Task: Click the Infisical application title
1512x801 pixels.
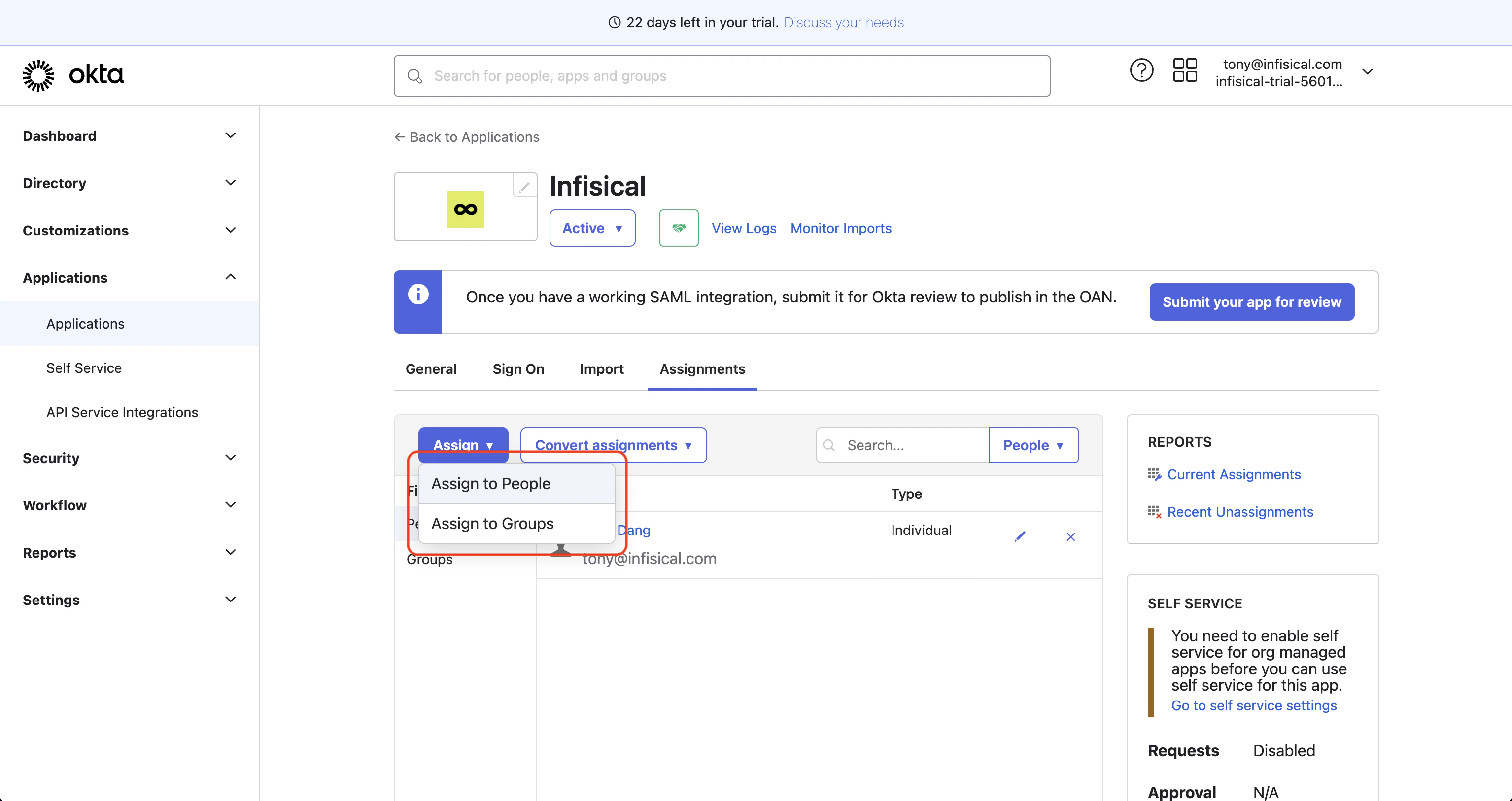Action: pos(597,187)
